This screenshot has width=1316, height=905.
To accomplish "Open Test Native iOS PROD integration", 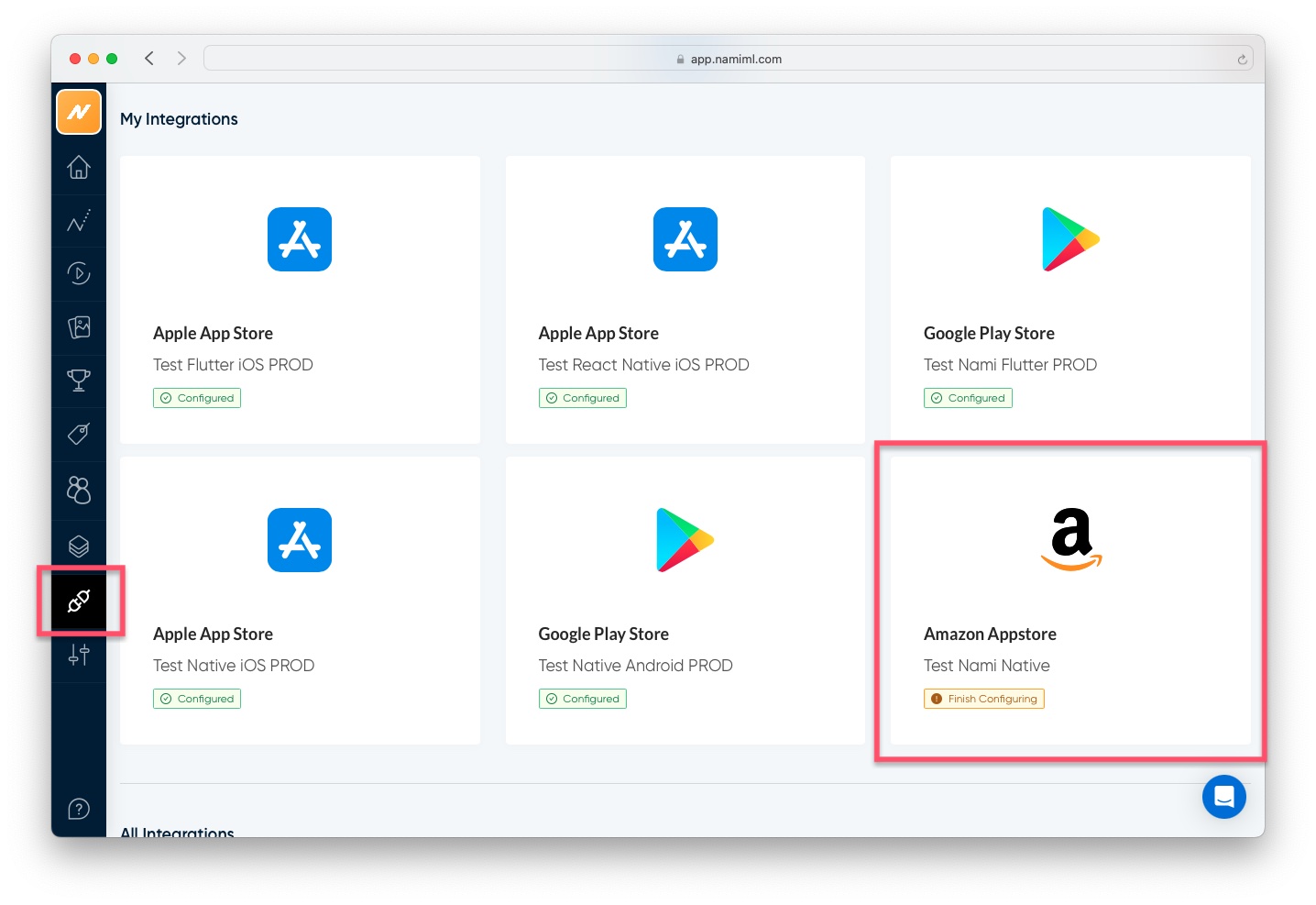I will pyautogui.click(x=300, y=601).
